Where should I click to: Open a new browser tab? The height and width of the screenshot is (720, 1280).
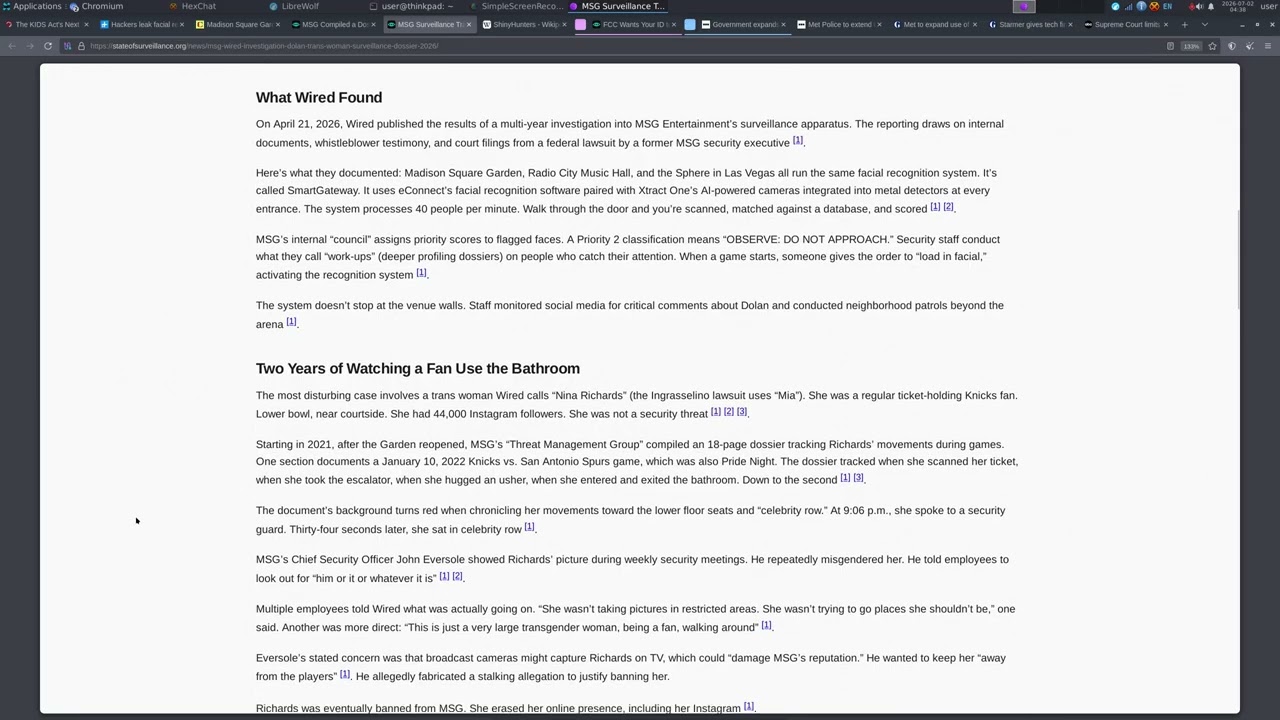pyautogui.click(x=1184, y=24)
